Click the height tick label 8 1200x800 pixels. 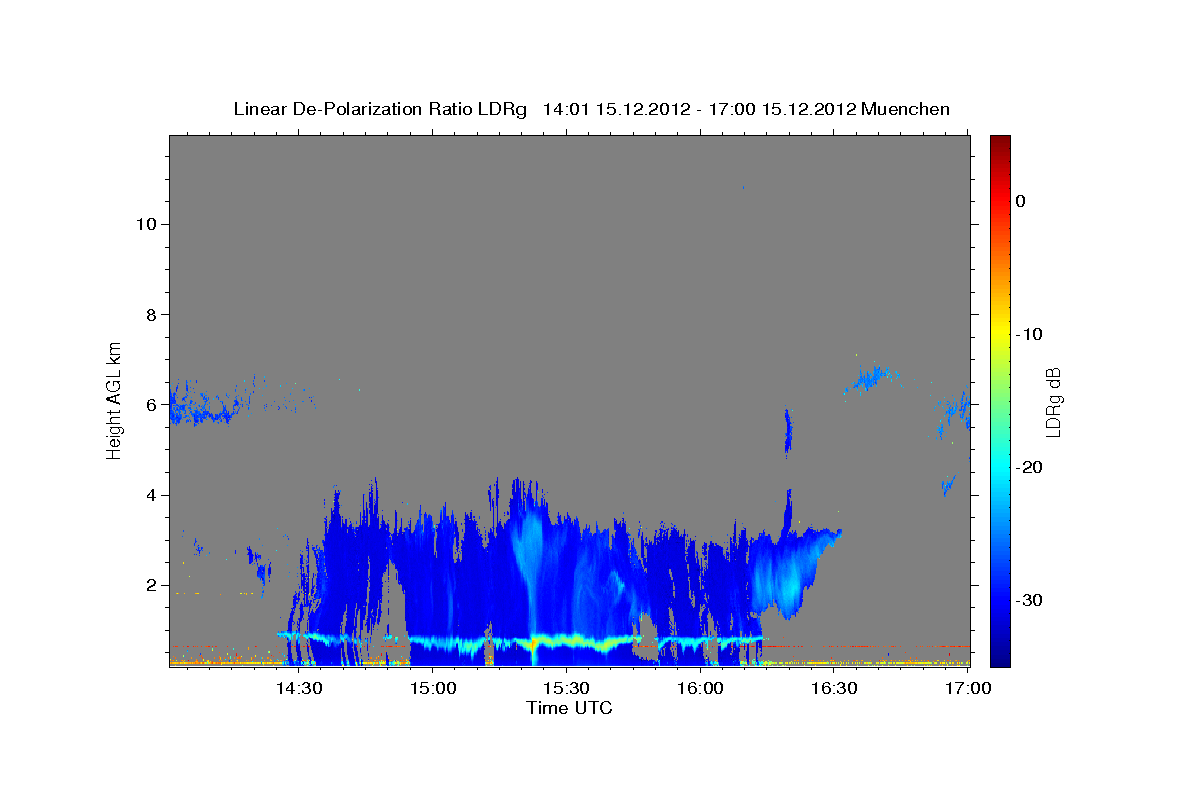(x=150, y=314)
